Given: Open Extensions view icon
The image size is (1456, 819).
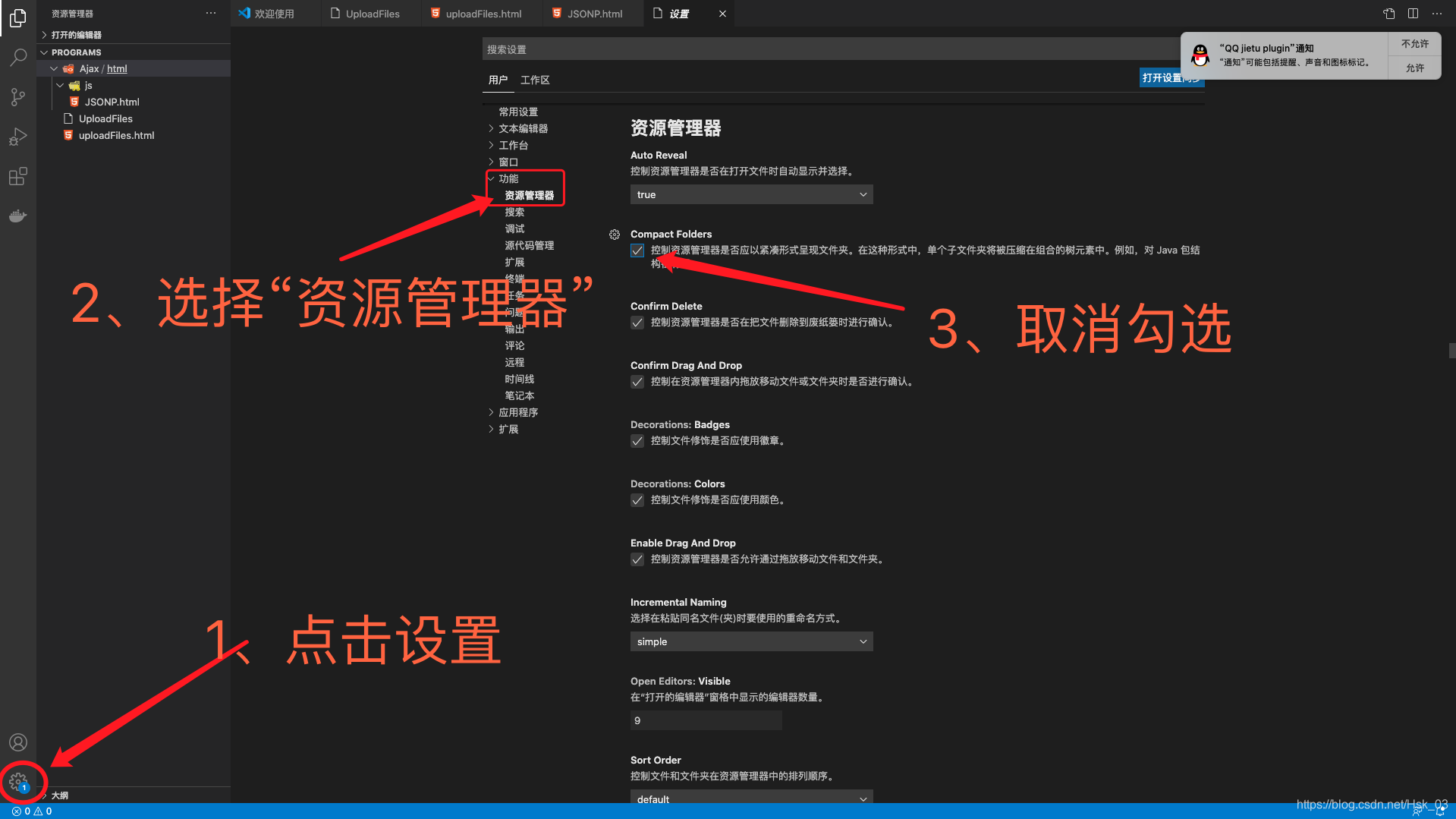Looking at the screenshot, I should [18, 176].
